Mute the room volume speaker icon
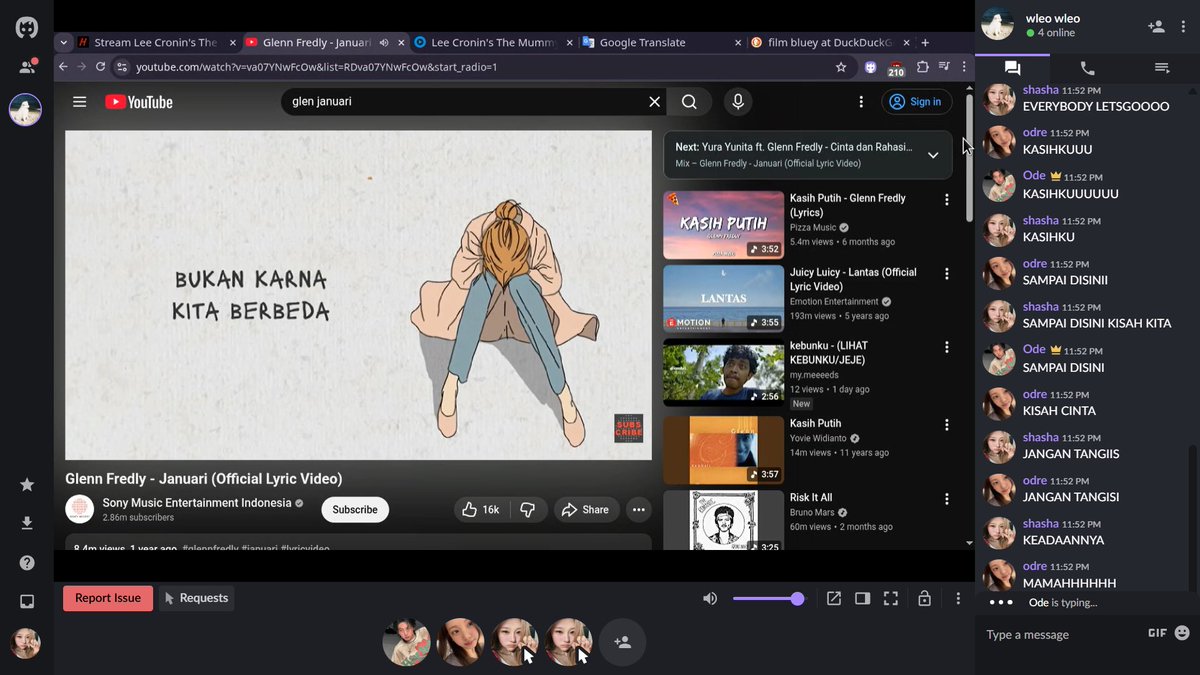 (710, 599)
